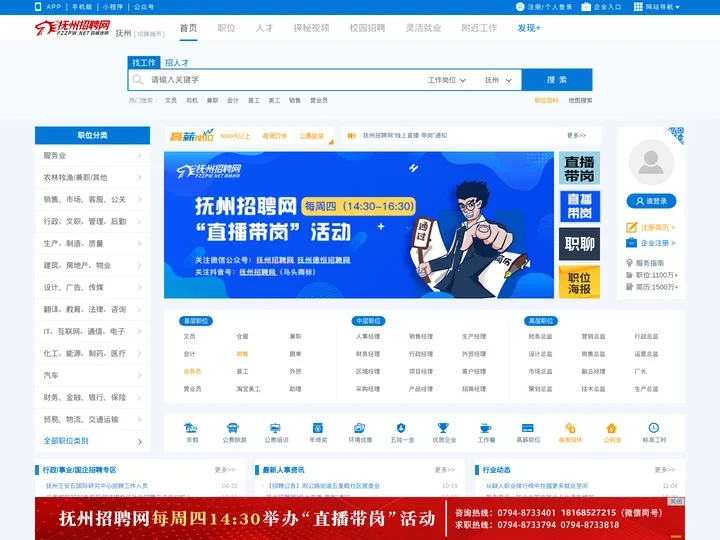
Task: Click the 直播带岗 main banner image
Action: click(x=359, y=225)
